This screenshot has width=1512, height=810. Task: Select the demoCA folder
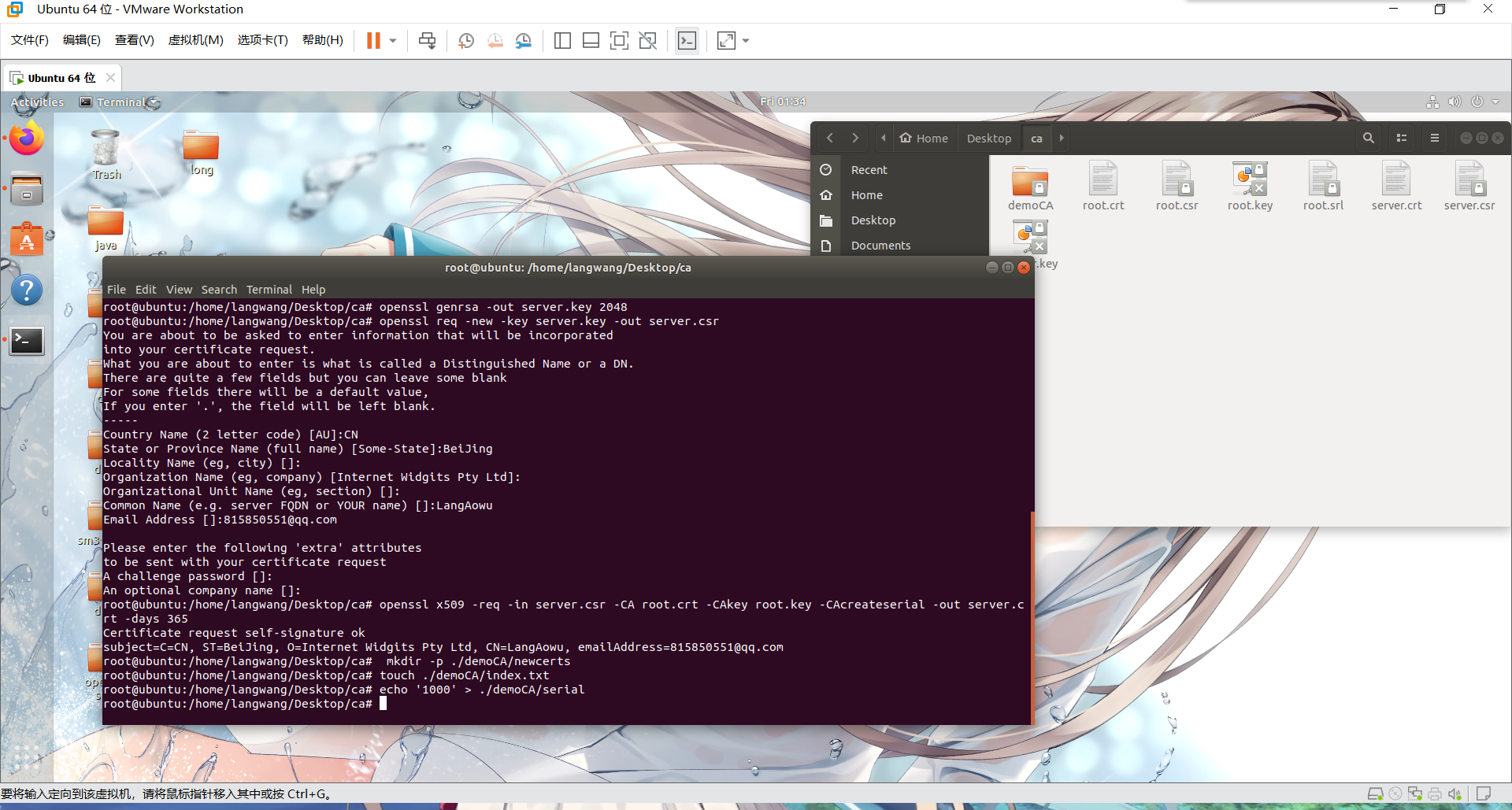[x=1030, y=187]
